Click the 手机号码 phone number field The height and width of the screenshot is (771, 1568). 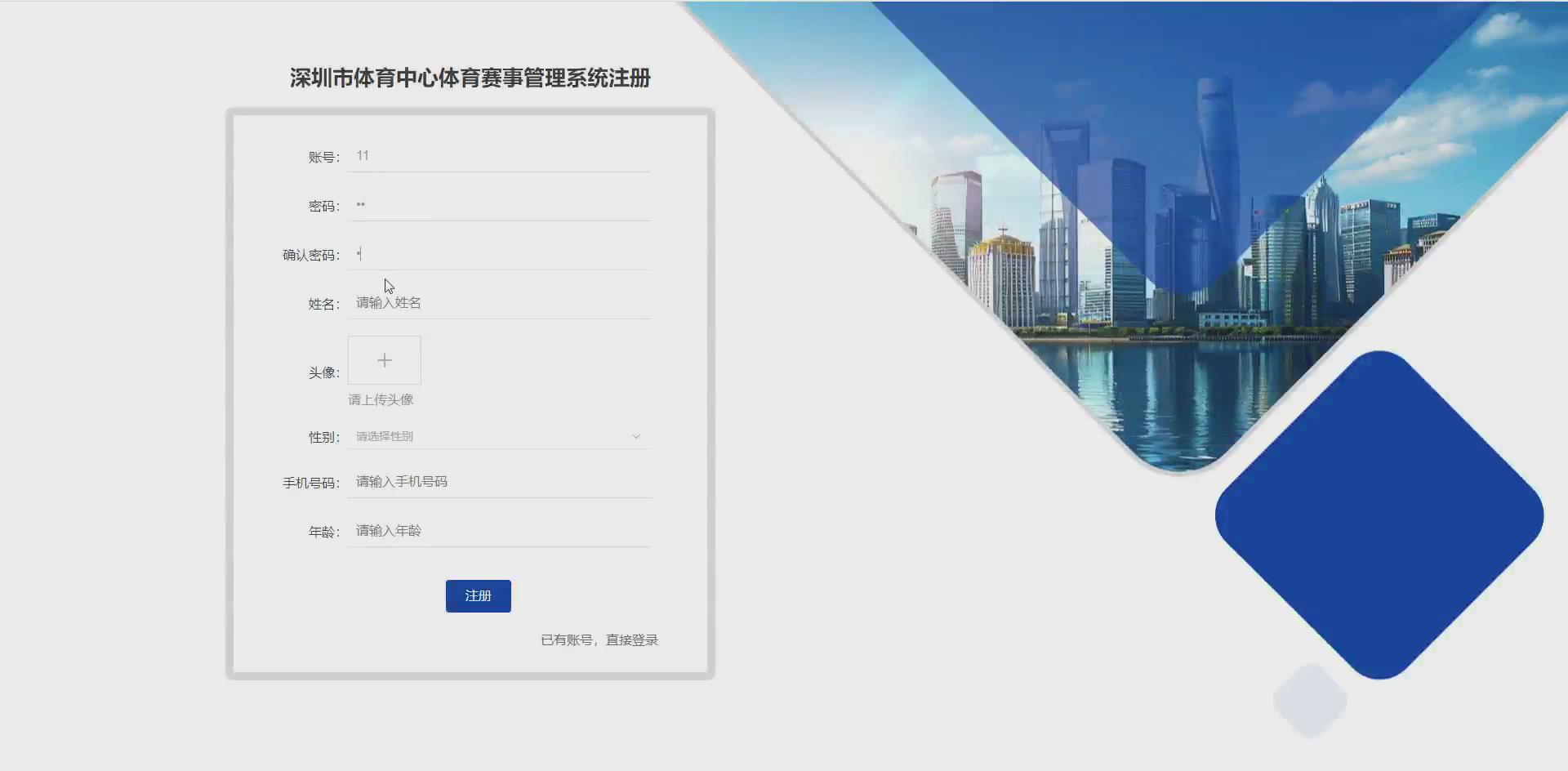pyautogui.click(x=499, y=482)
